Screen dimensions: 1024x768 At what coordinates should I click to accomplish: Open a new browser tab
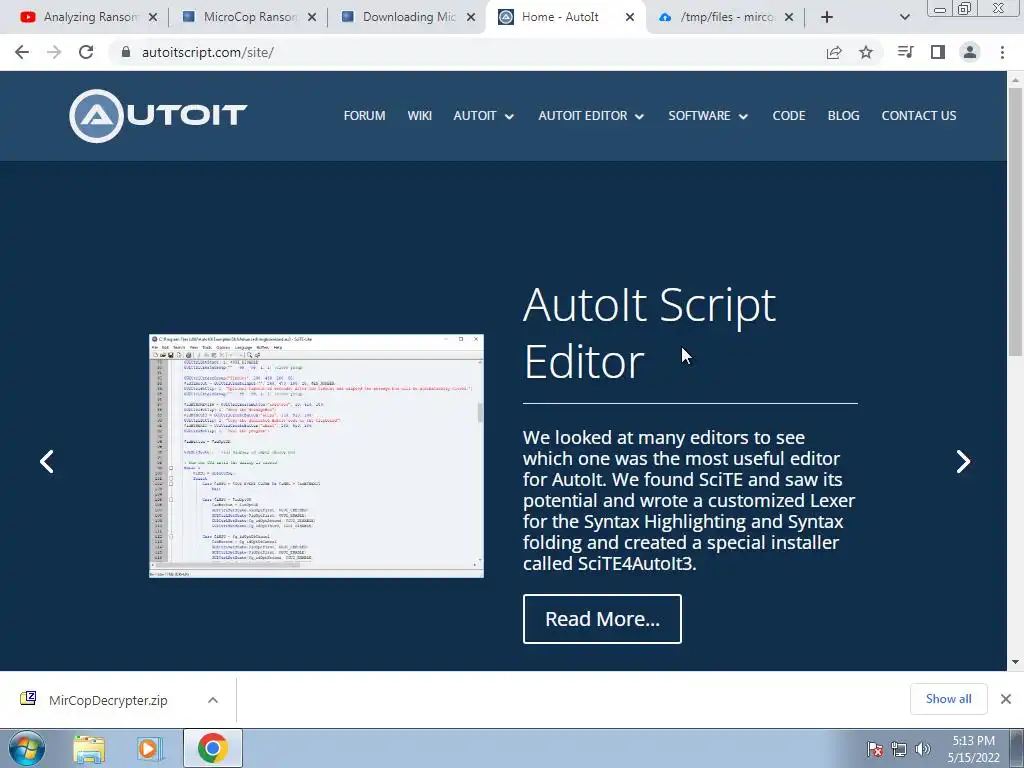point(827,17)
